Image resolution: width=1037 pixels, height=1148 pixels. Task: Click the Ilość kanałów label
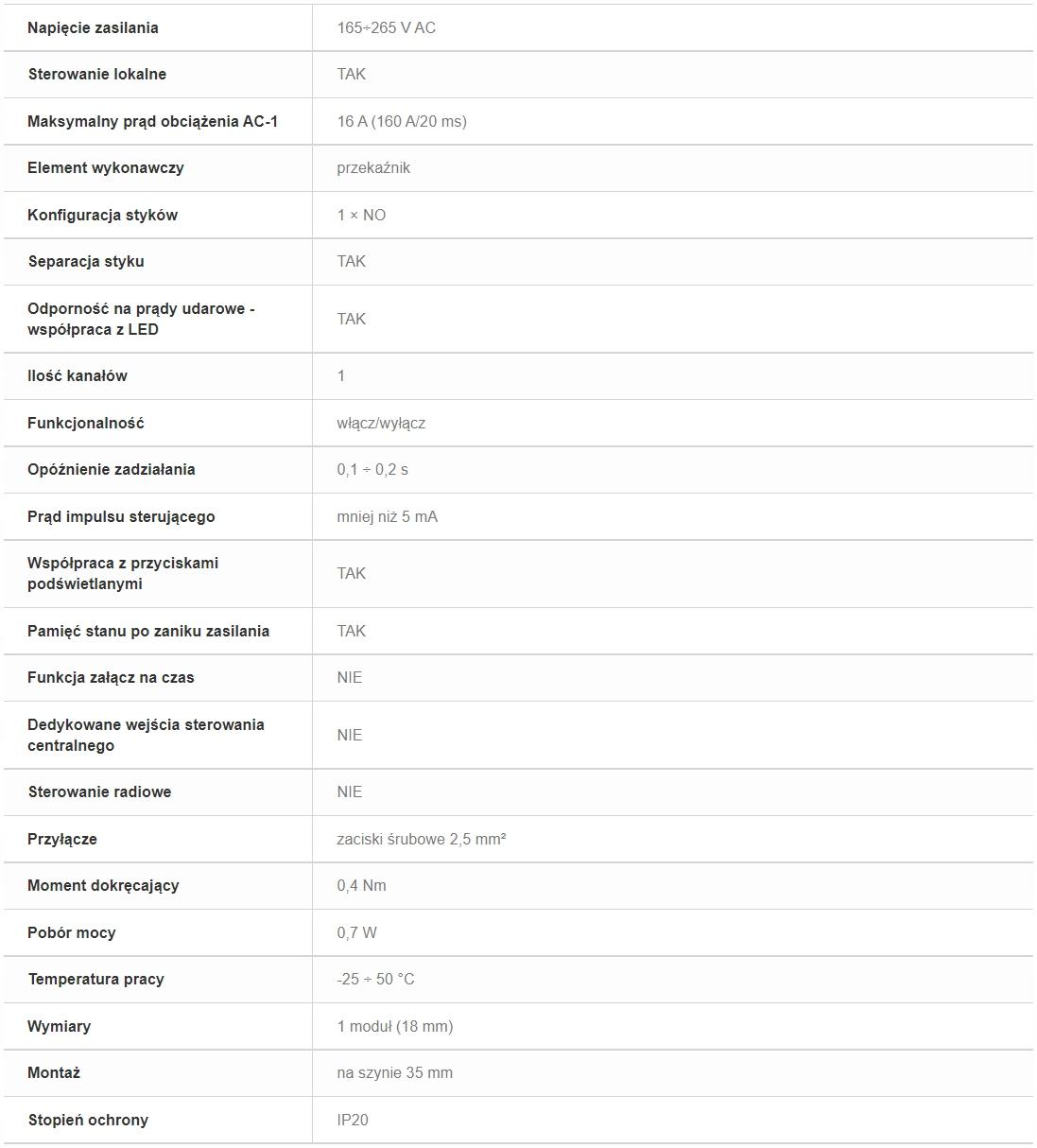[x=78, y=375]
